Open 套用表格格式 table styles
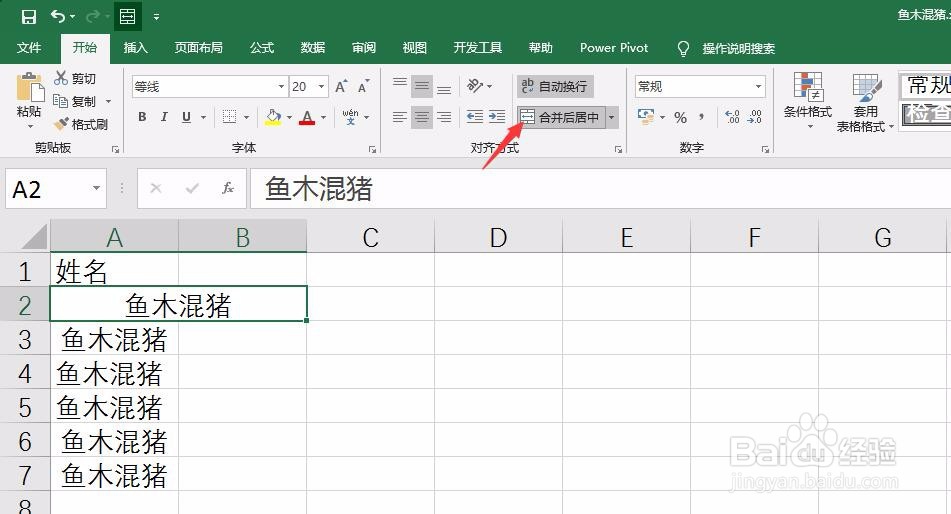 (x=865, y=103)
